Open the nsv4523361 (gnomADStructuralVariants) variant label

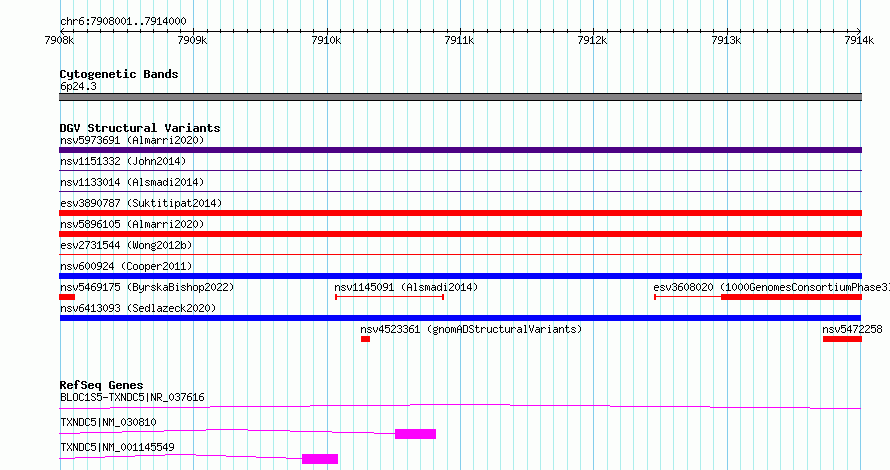pos(471,329)
